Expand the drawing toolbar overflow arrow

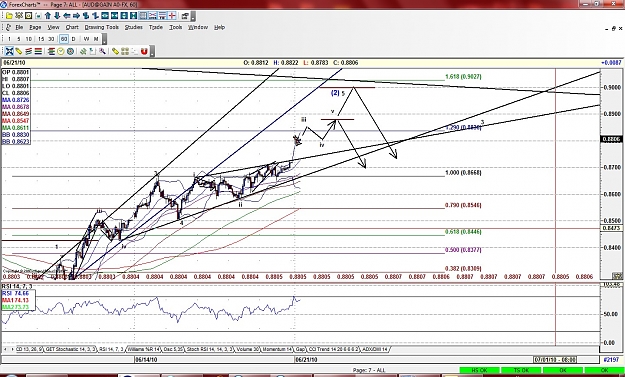coord(152,51)
